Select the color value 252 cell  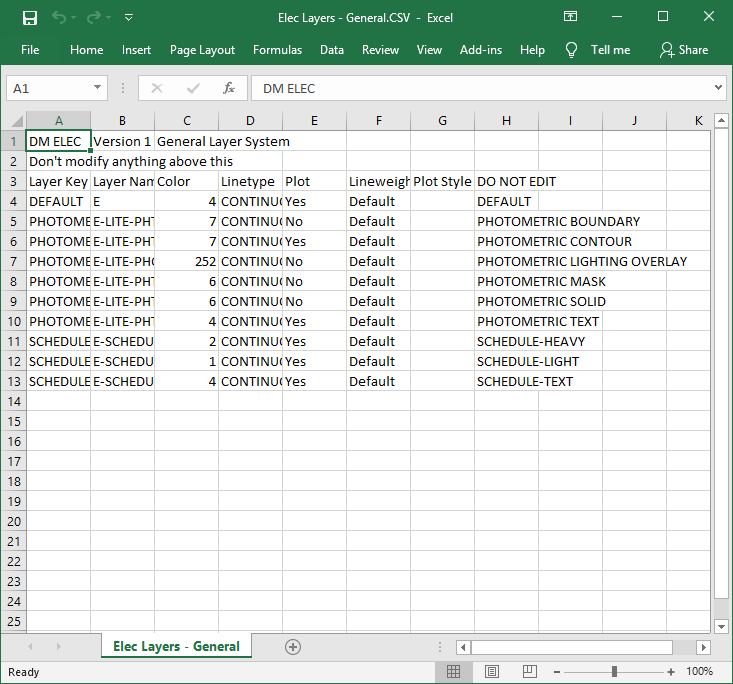coord(187,261)
